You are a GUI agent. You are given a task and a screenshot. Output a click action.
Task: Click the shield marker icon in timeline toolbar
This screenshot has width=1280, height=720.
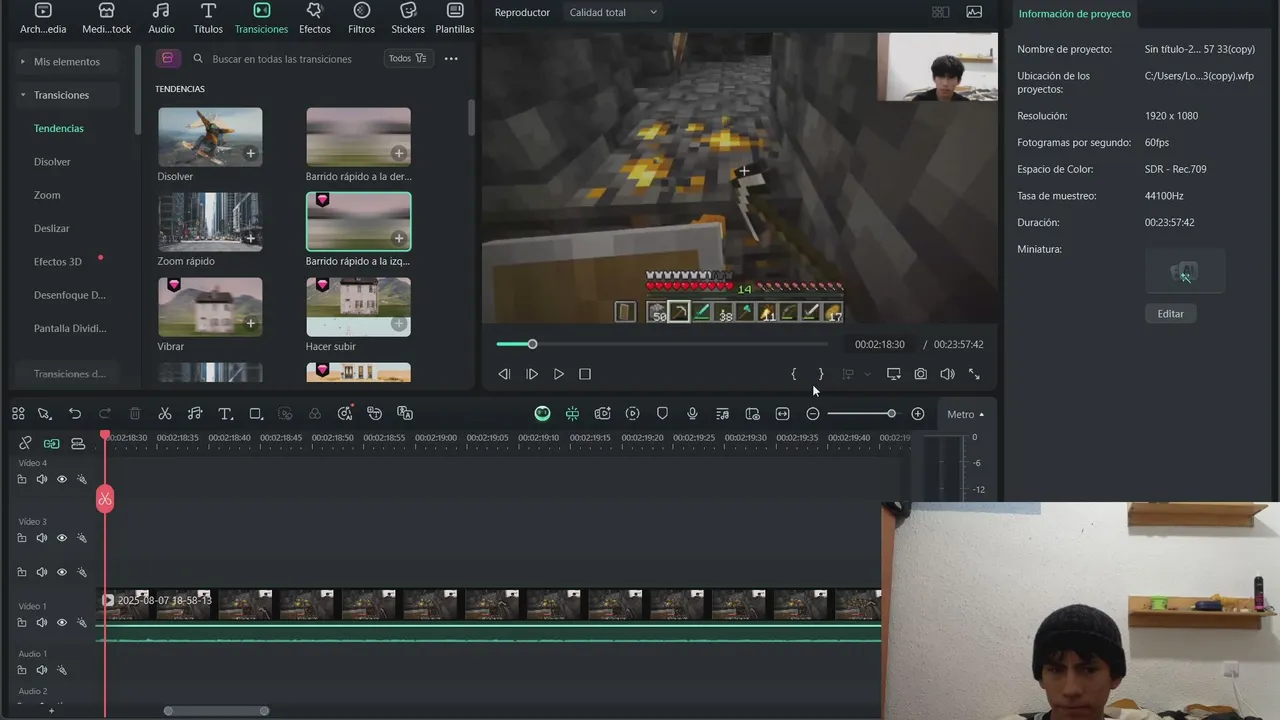click(662, 413)
